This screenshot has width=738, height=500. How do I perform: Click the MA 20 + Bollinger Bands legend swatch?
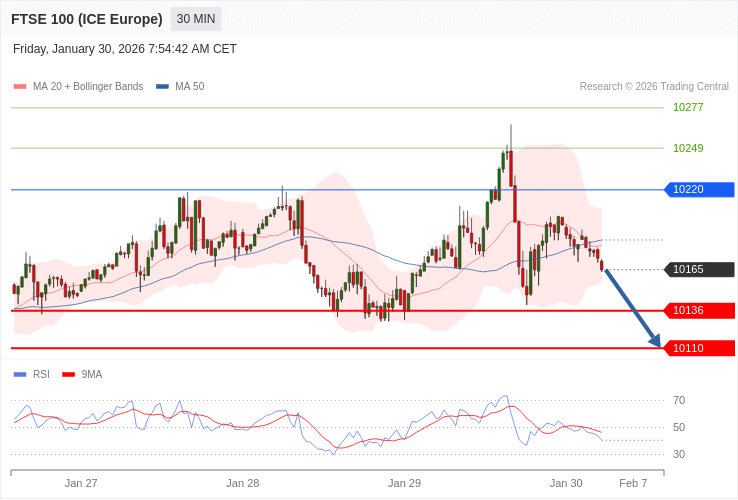[20, 87]
